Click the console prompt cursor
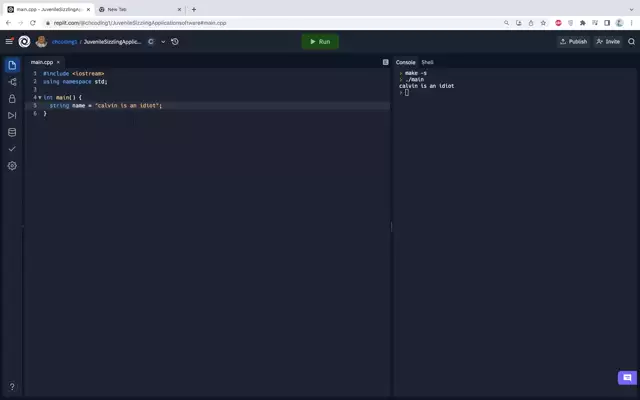The height and width of the screenshot is (400, 640). 407,93
